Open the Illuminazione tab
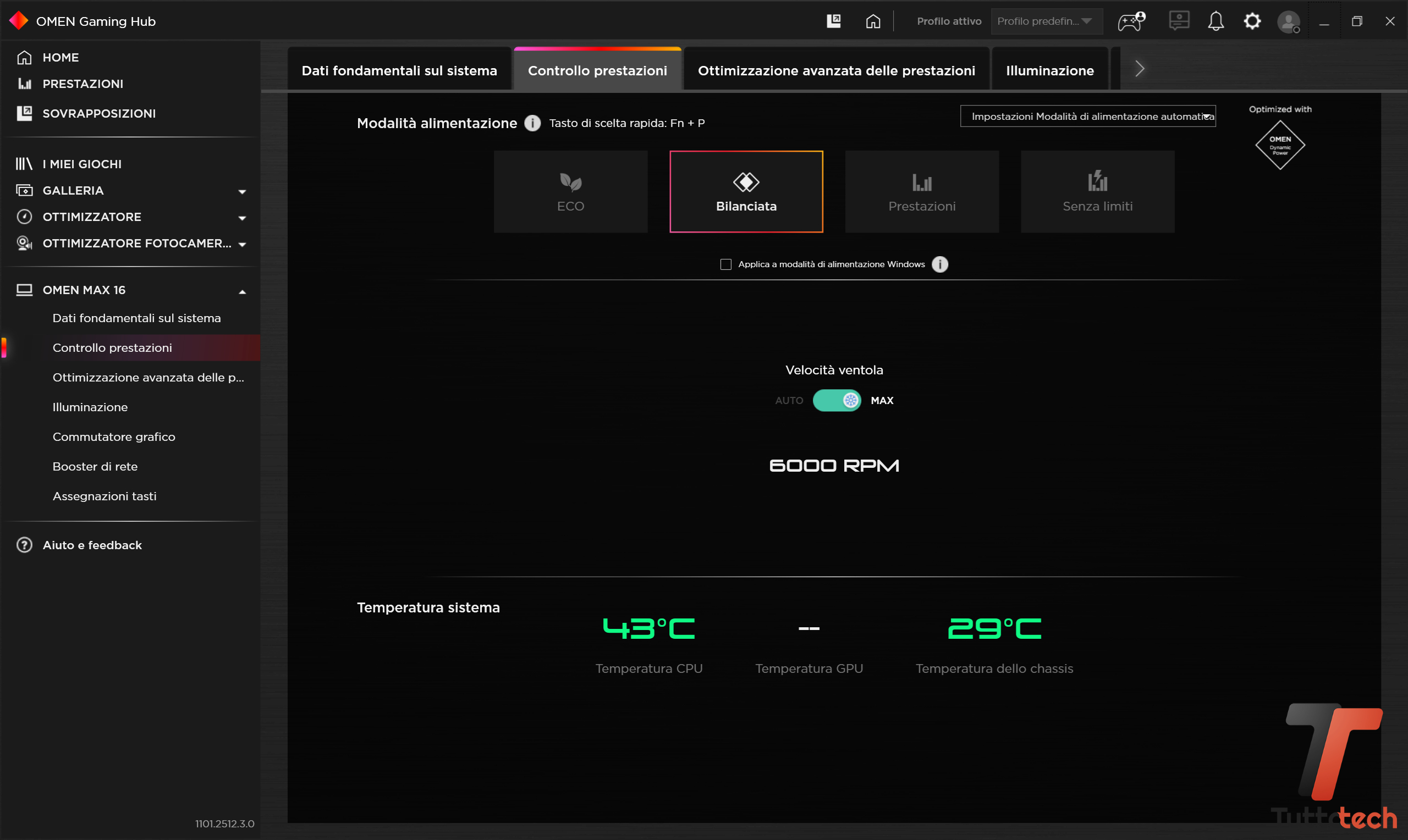 [1049, 70]
